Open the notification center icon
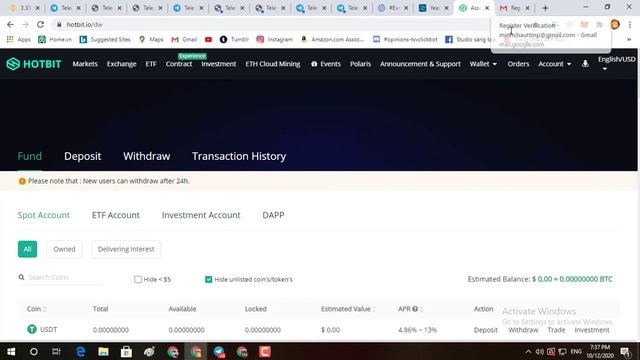 coord(625,351)
